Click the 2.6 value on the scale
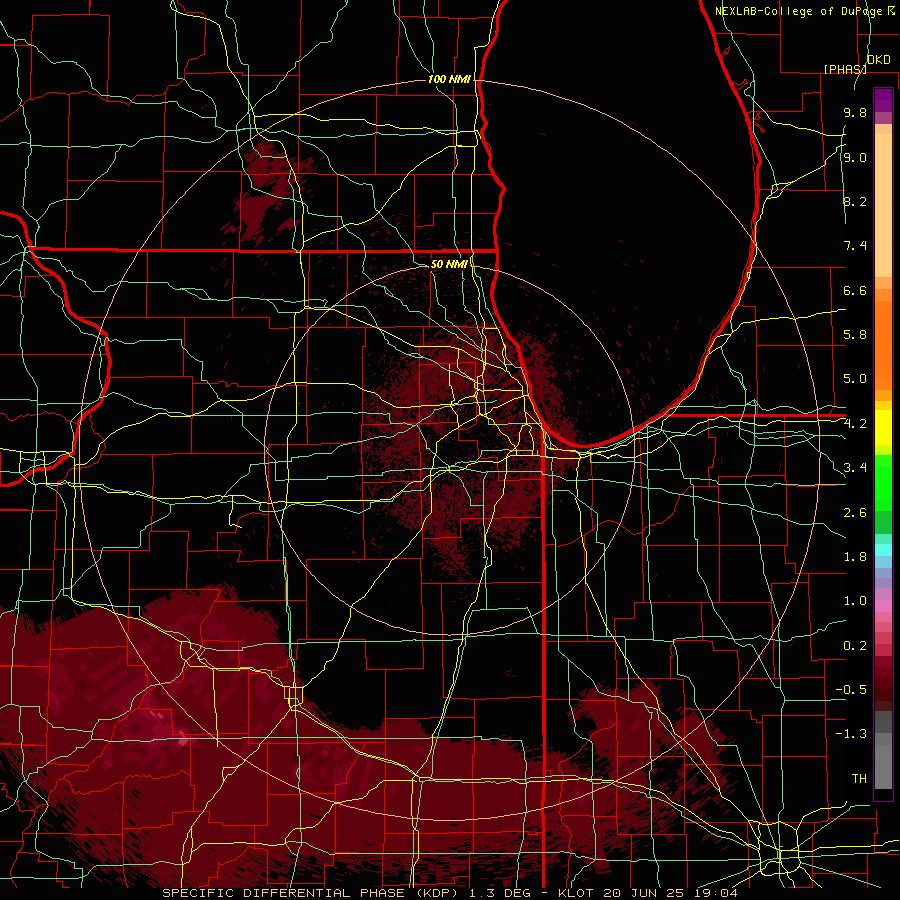This screenshot has width=900, height=900. tap(855, 513)
